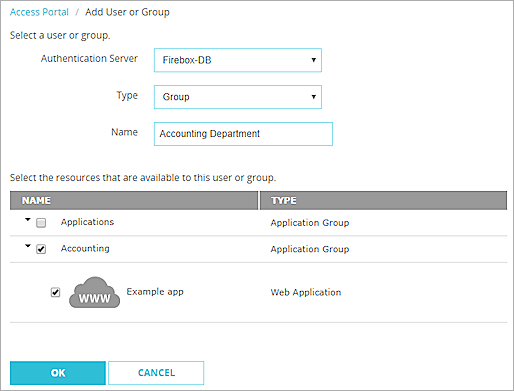Collapse the Accounting group arrow
The height and width of the screenshot is (391, 514).
(x=28, y=246)
